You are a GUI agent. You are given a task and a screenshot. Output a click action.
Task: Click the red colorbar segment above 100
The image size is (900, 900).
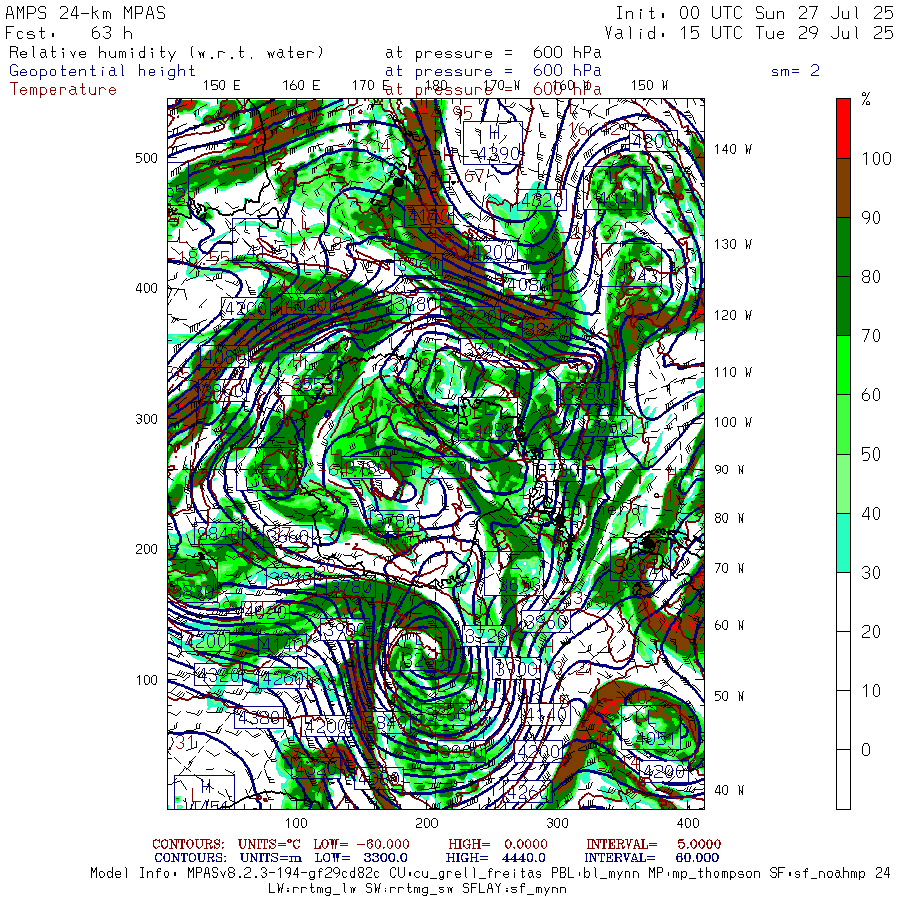click(x=843, y=129)
